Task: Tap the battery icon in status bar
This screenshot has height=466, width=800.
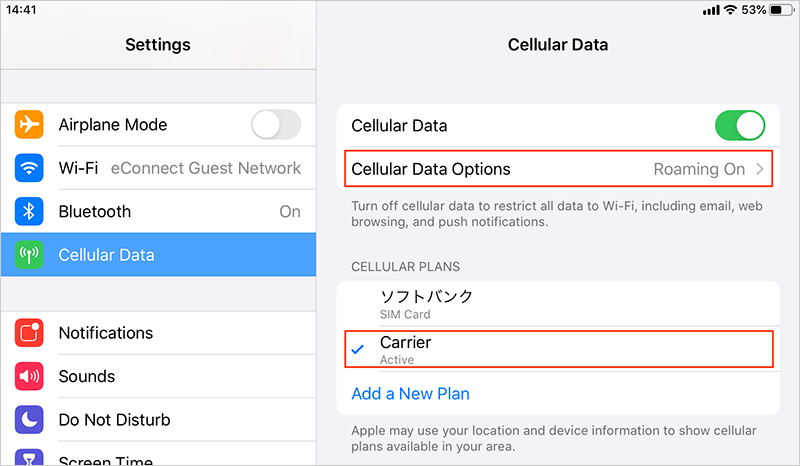Action: click(x=783, y=10)
